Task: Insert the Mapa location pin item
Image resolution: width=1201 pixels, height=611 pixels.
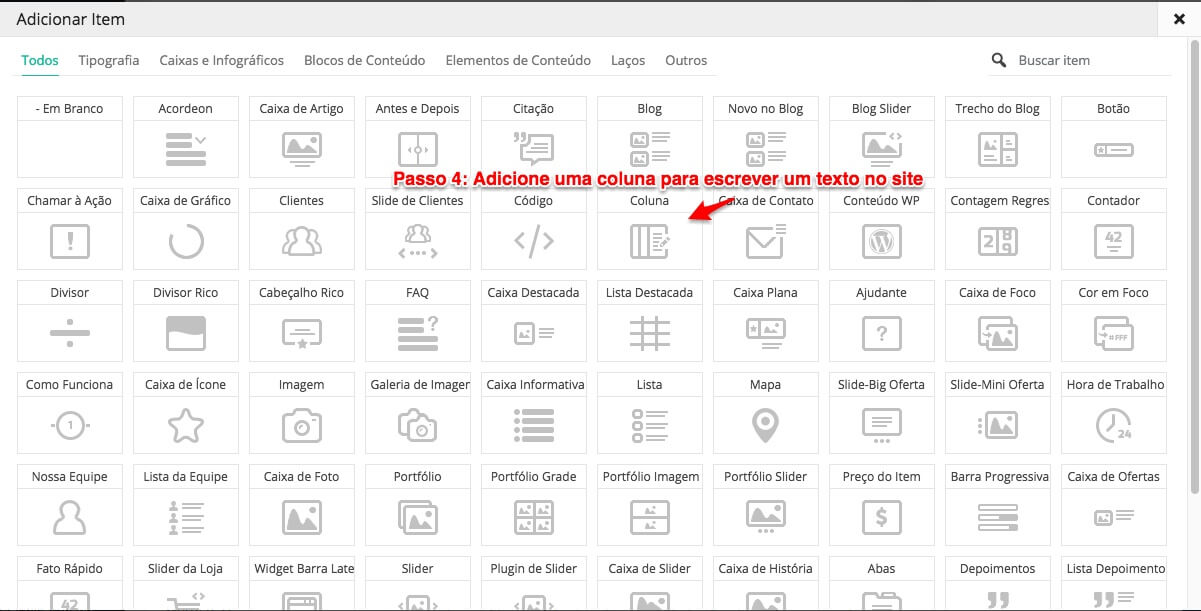Action: click(x=765, y=425)
